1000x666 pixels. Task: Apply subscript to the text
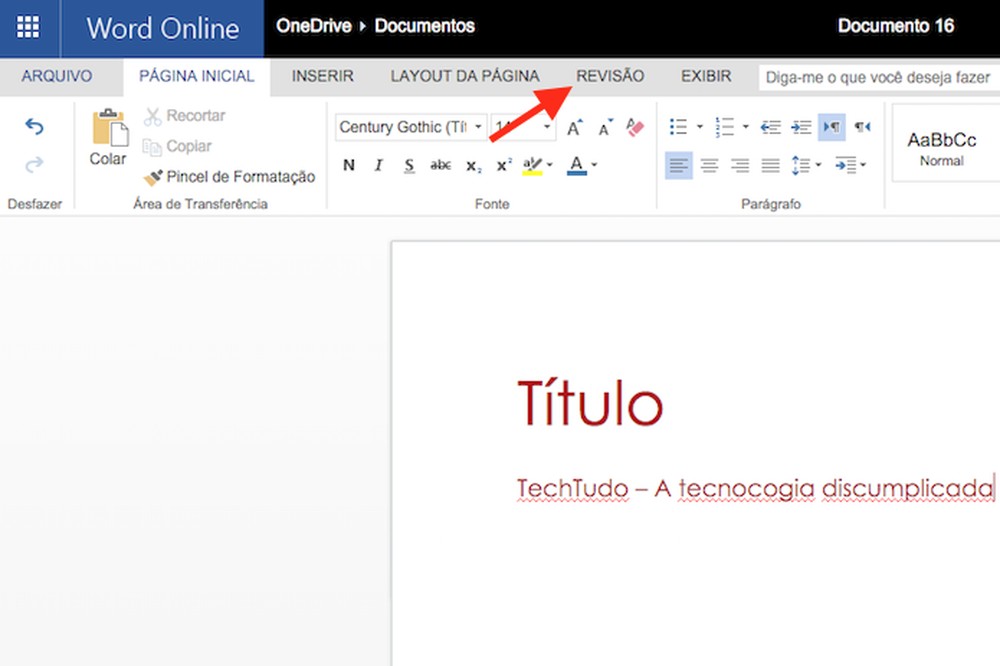[475, 166]
